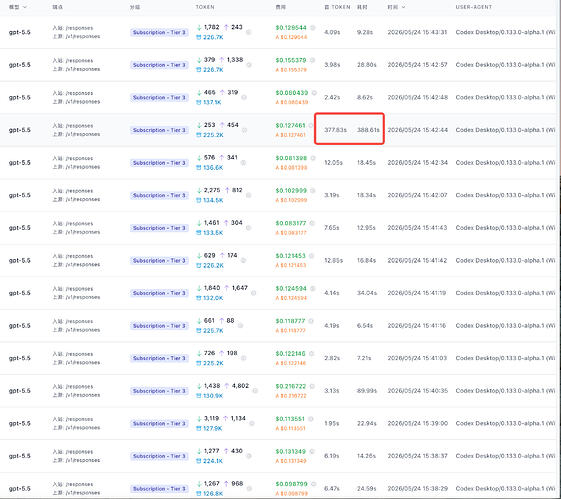Open token info icon beside 1,438 / 4,802

255,391
